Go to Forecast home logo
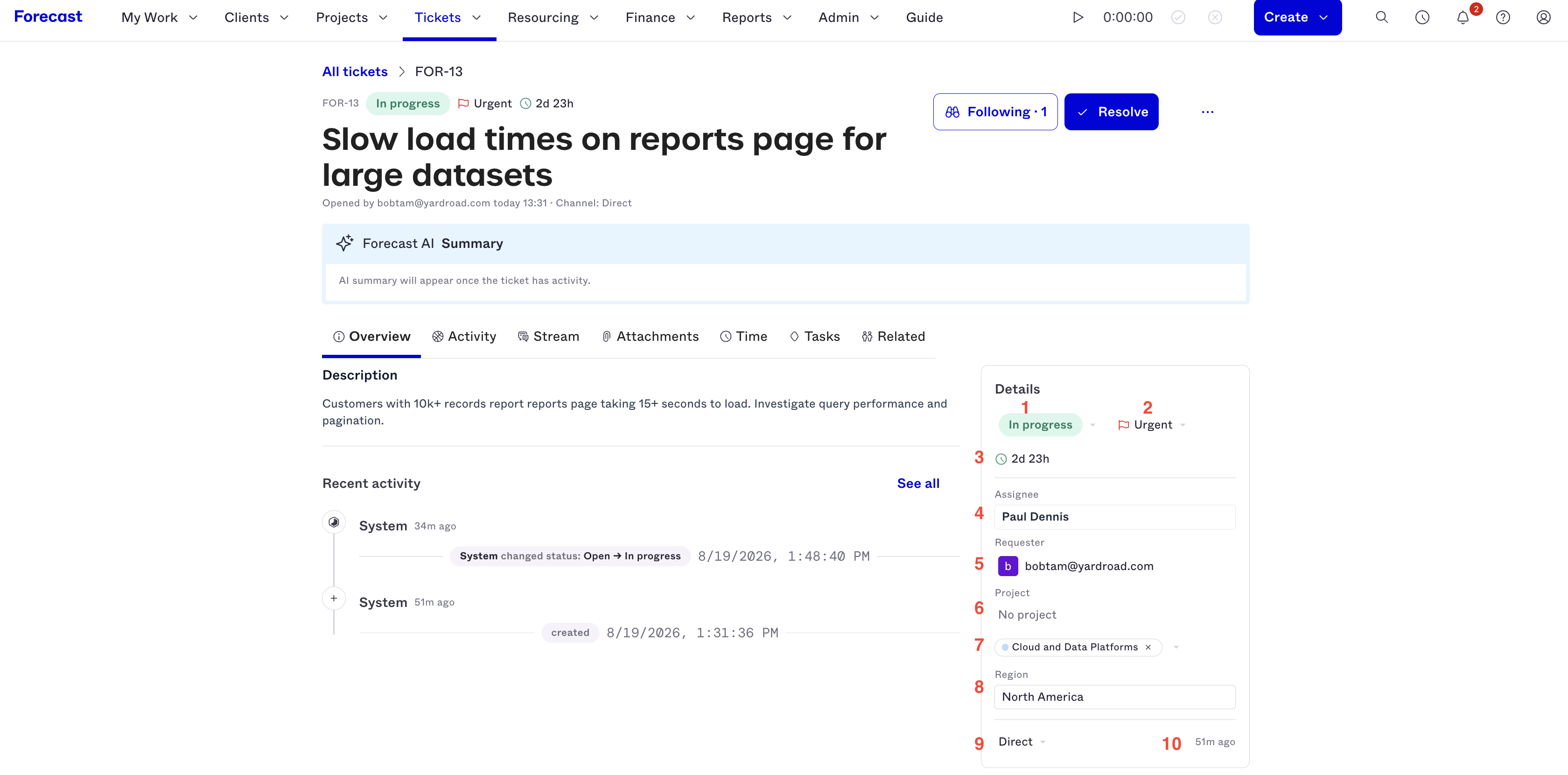Screen dimensions: 1568x775 48,16
